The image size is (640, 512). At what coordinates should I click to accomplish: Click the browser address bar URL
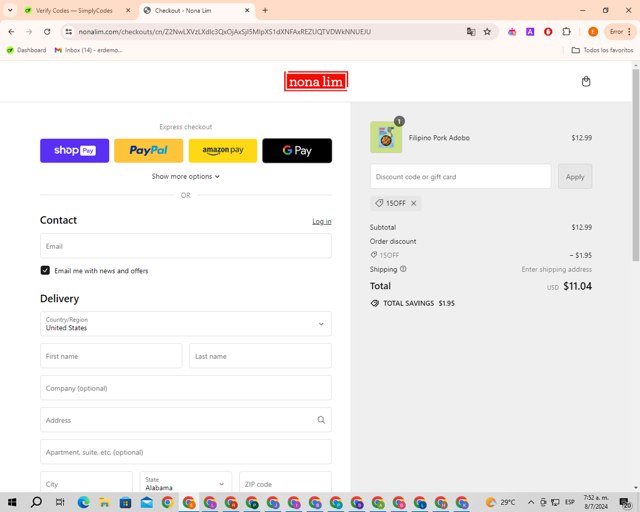tap(225, 31)
